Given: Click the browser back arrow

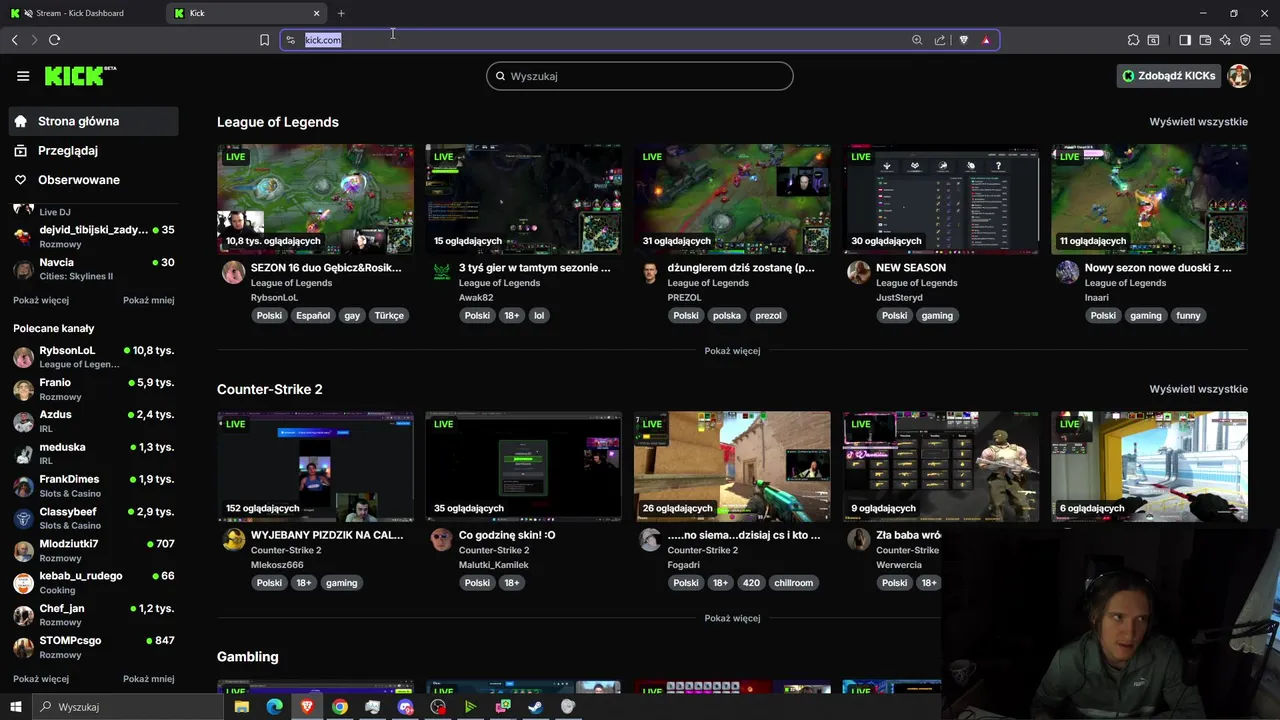Looking at the screenshot, I should point(14,40).
